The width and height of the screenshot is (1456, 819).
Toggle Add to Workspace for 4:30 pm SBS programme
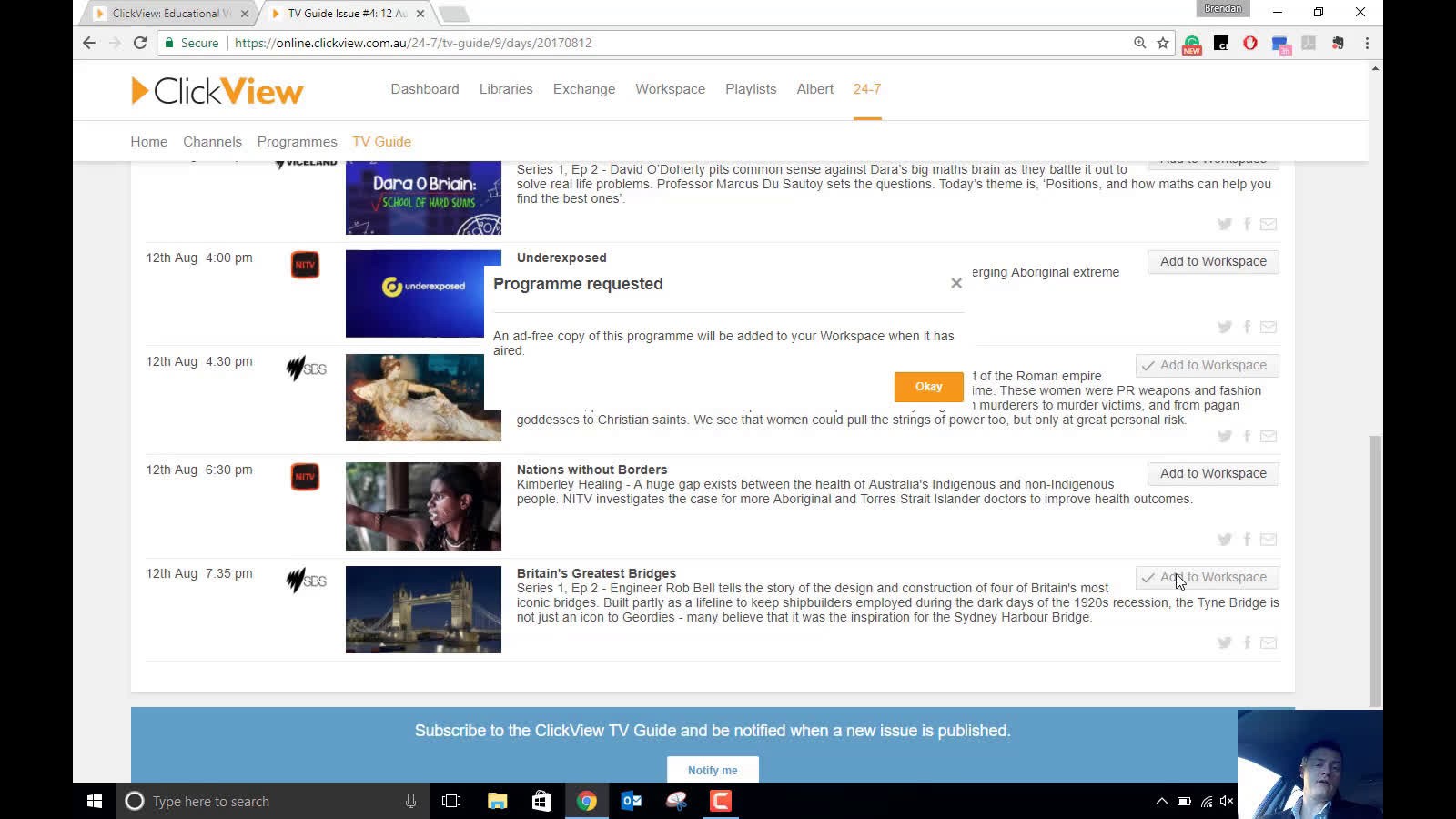(1207, 366)
